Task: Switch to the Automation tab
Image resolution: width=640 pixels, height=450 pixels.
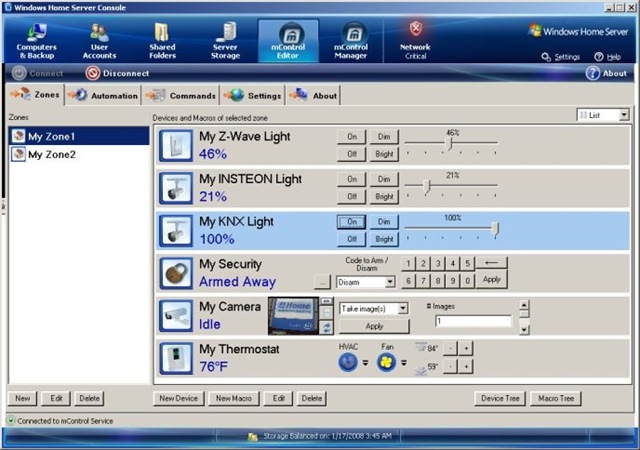Action: [103, 96]
